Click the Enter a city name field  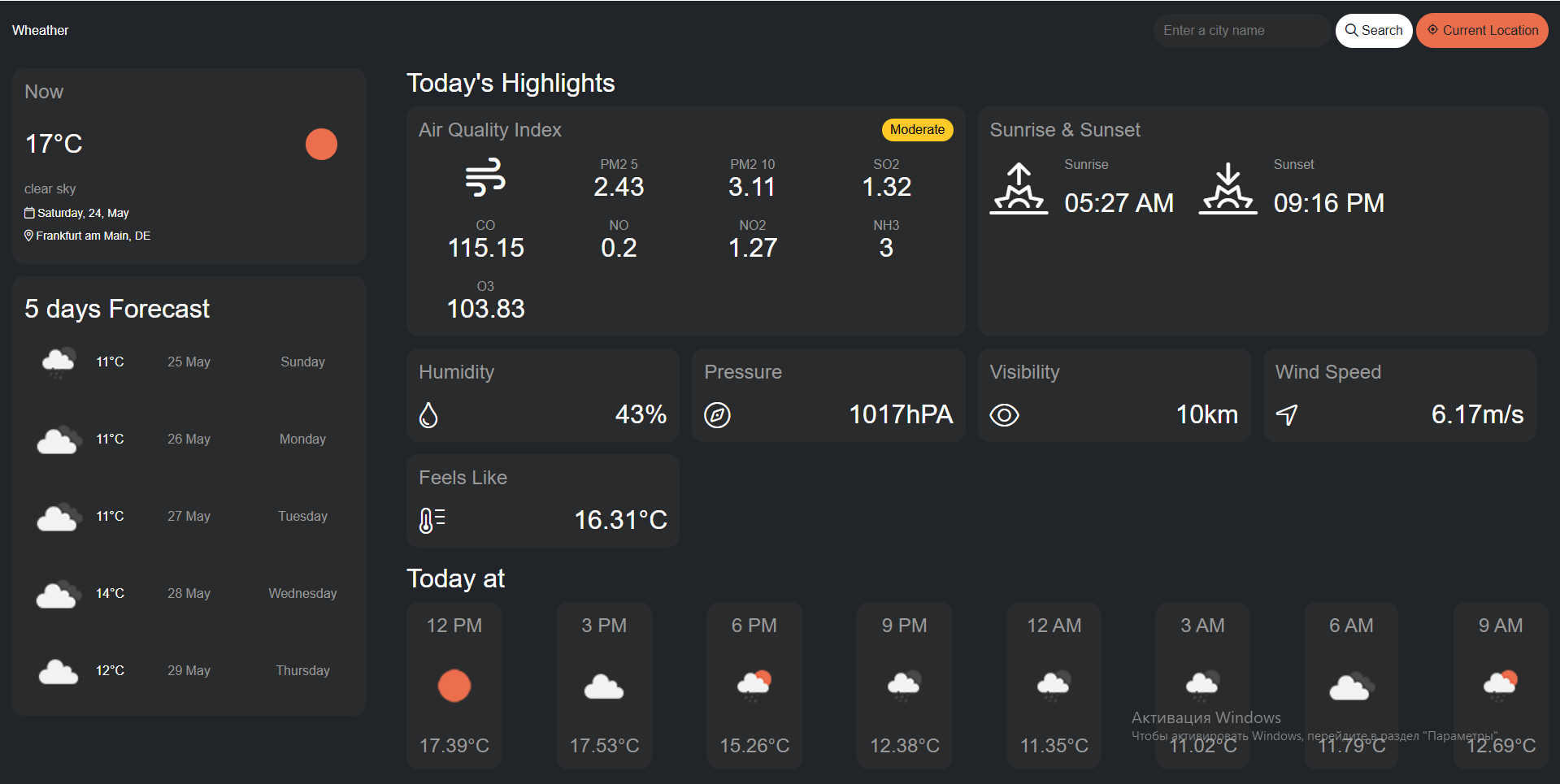pyautogui.click(x=1241, y=30)
